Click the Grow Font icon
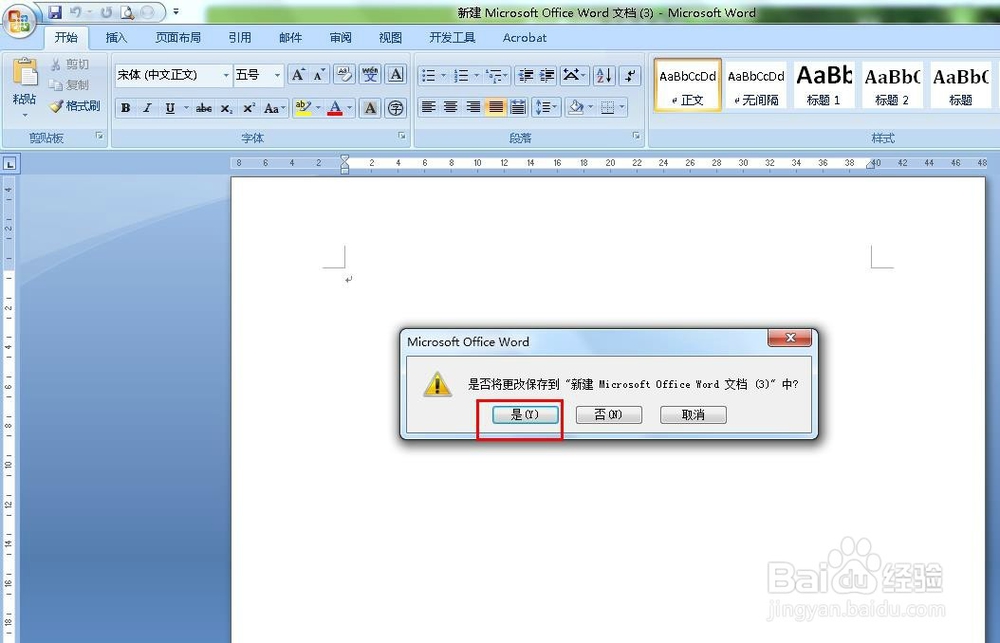Screen dimensions: 1000x643 pos(298,75)
